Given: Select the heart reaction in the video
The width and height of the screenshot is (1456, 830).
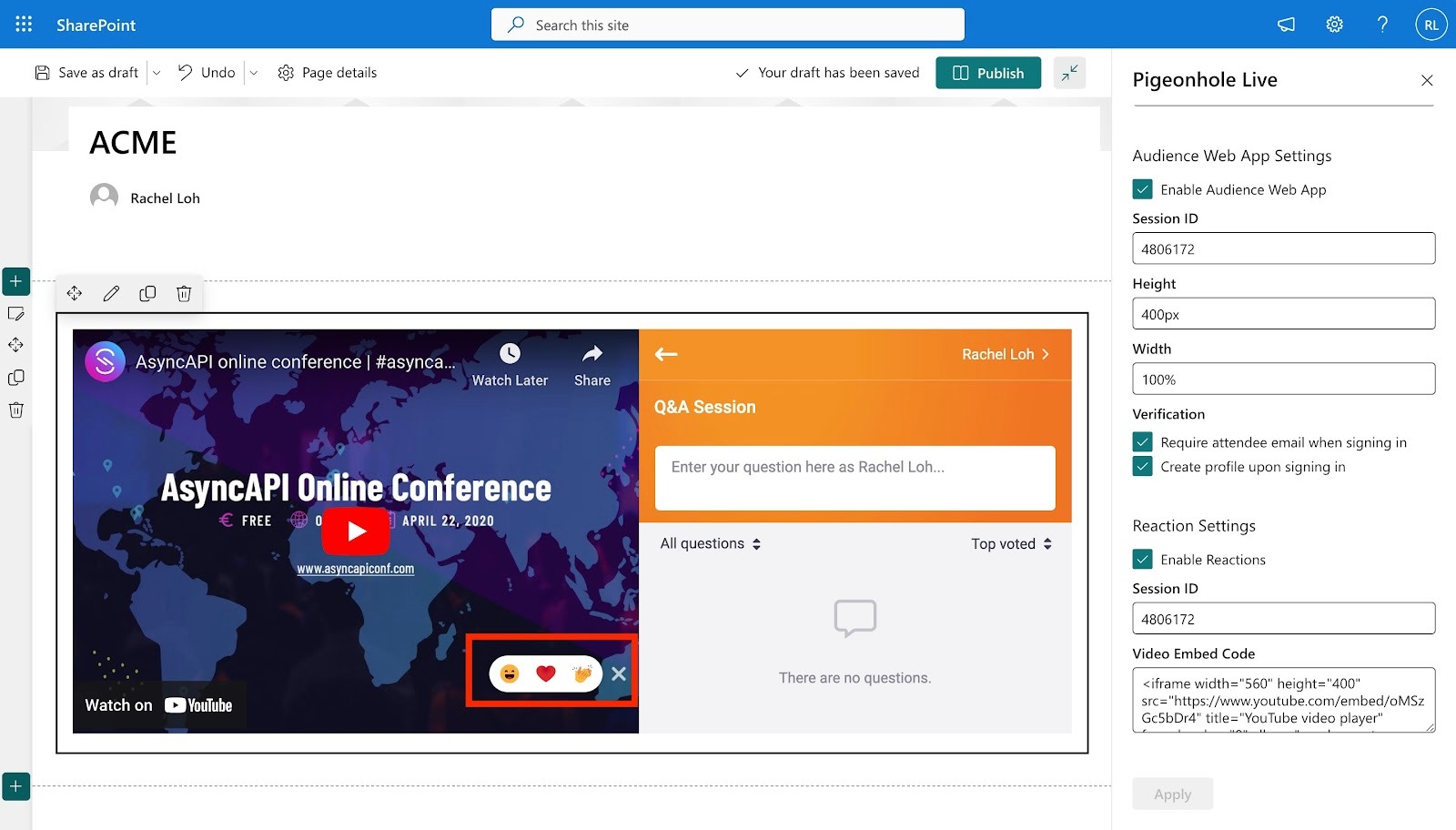Looking at the screenshot, I should coord(545,673).
